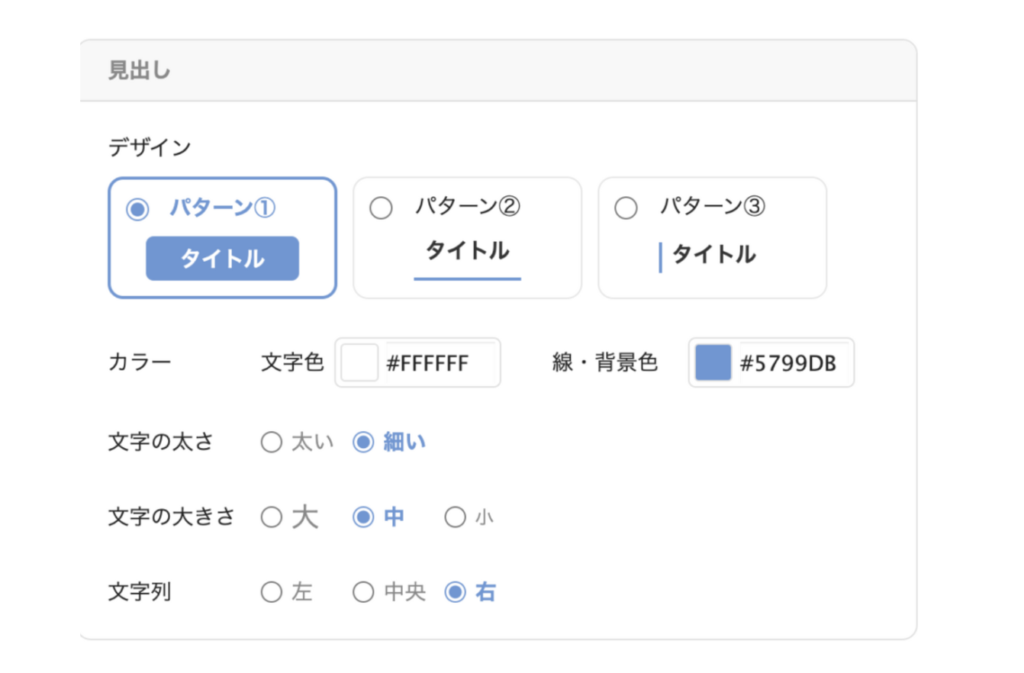Click the 文字列 row label
Viewport: 1024px width, 673px height.
tap(140, 592)
